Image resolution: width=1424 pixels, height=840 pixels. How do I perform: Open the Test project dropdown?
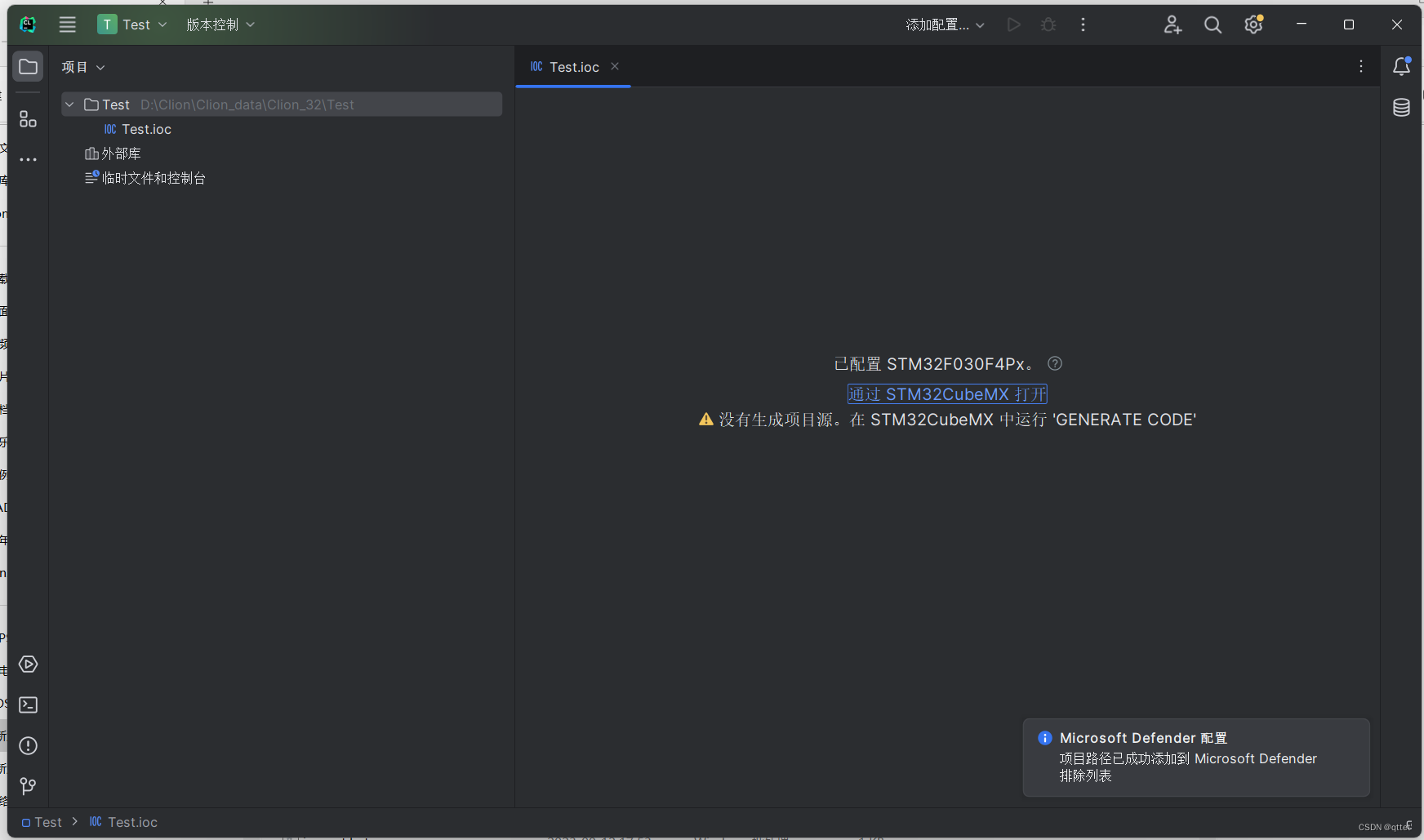[x=132, y=24]
